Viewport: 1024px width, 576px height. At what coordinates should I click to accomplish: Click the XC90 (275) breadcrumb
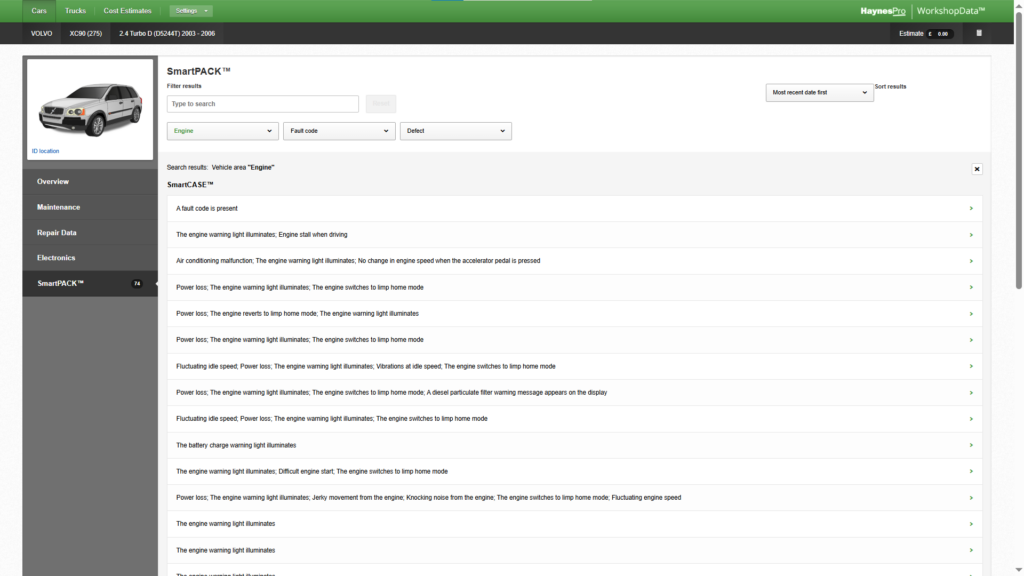(x=86, y=33)
